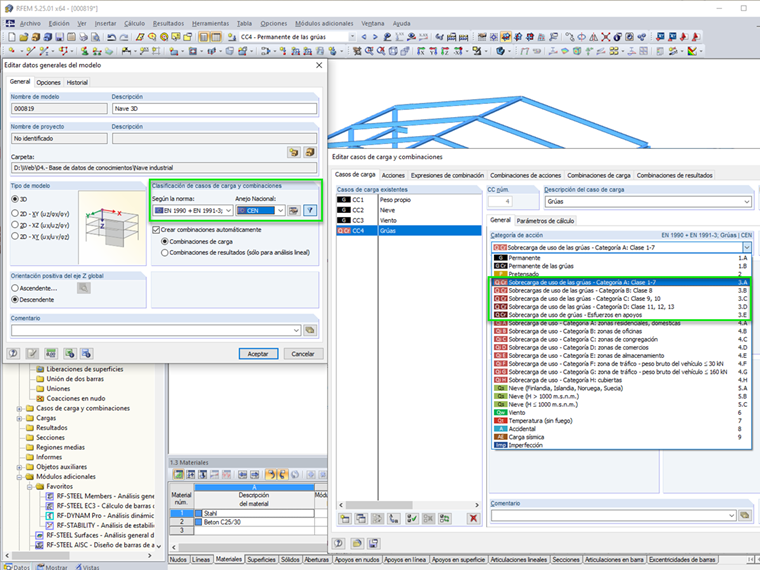Open the Según la norma dropdown
The image size is (760, 570).
[193, 210]
